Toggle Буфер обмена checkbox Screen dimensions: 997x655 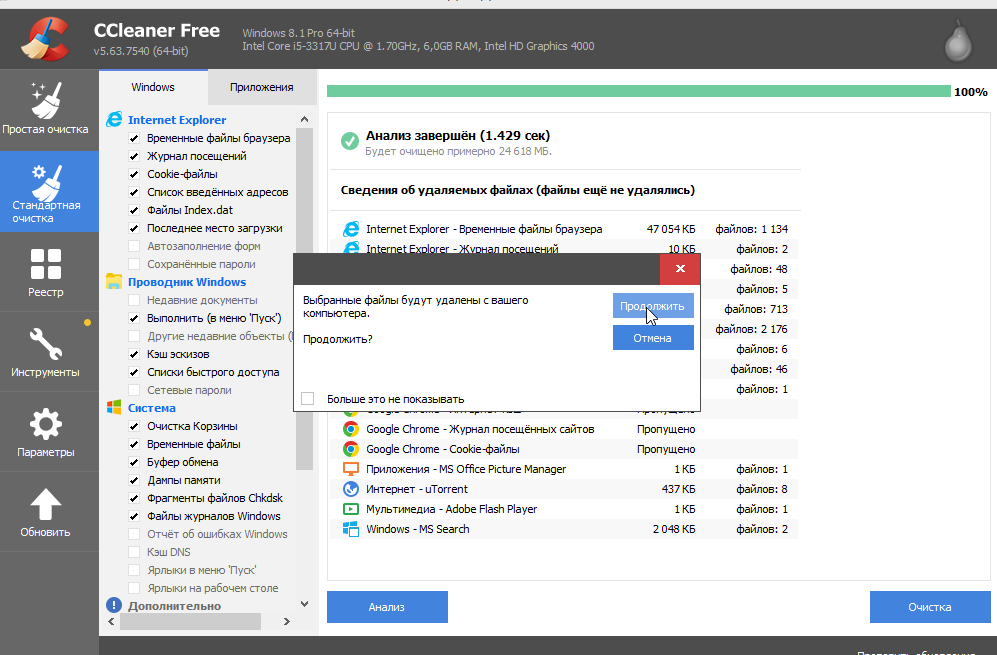click(134, 462)
